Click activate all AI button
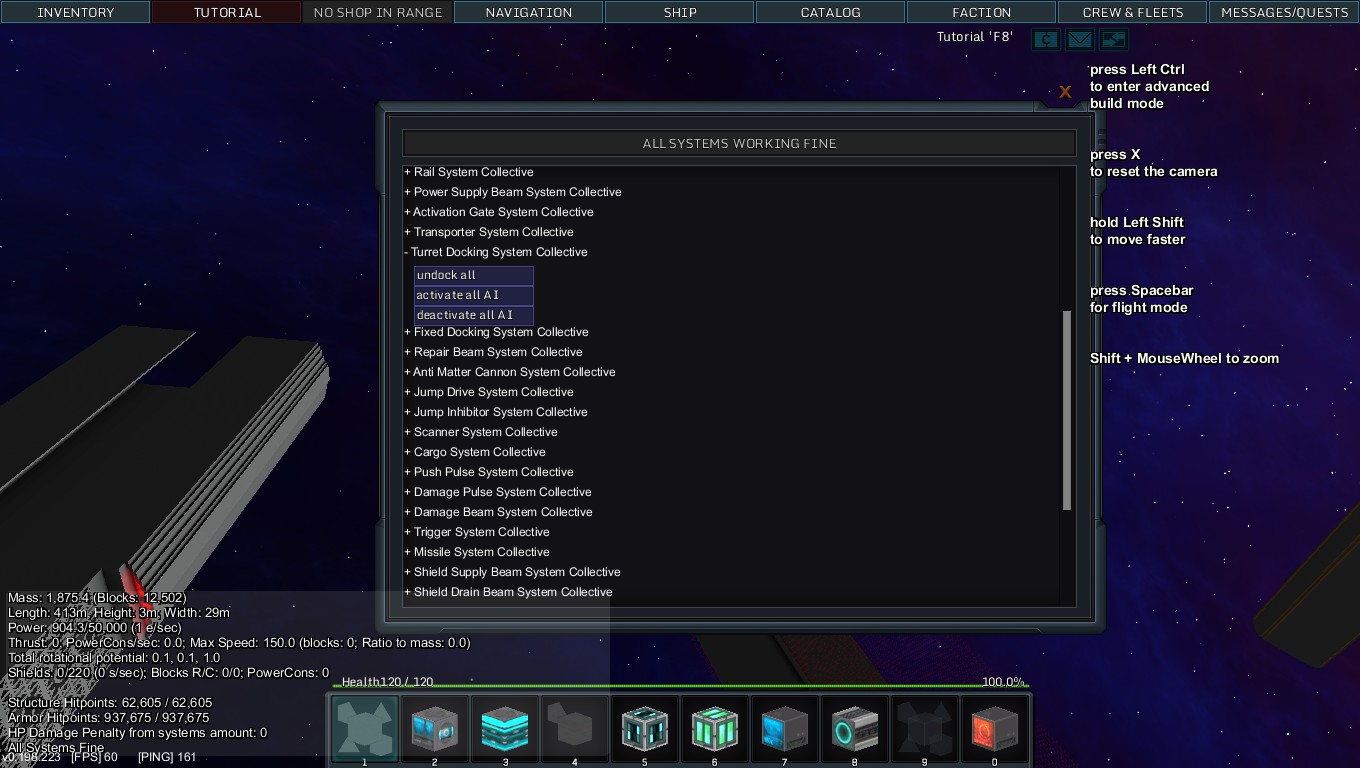 click(473, 295)
